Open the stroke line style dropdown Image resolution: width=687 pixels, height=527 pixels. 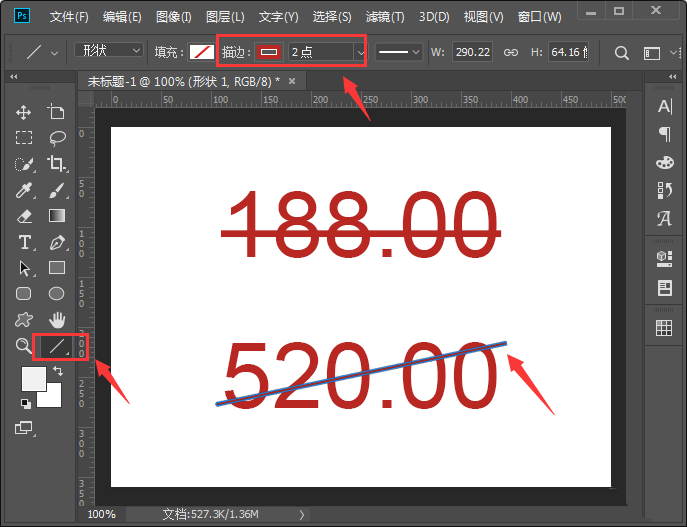tap(399, 52)
